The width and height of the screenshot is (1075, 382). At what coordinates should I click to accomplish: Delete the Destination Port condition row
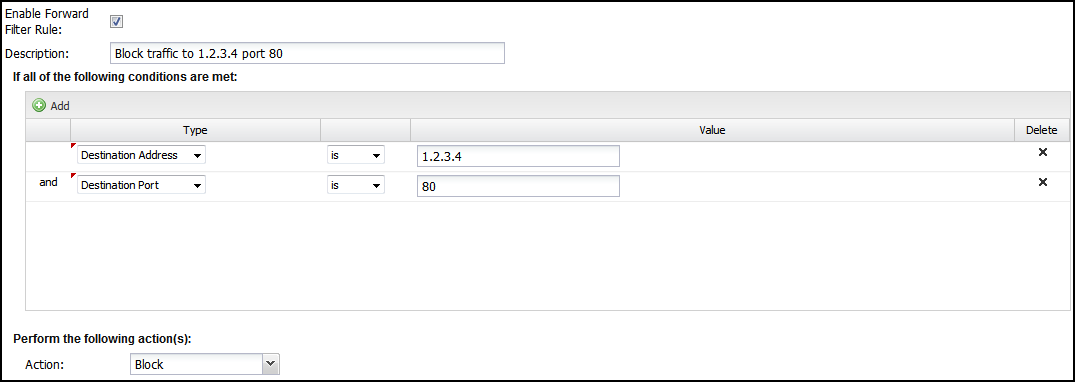[x=1043, y=182]
